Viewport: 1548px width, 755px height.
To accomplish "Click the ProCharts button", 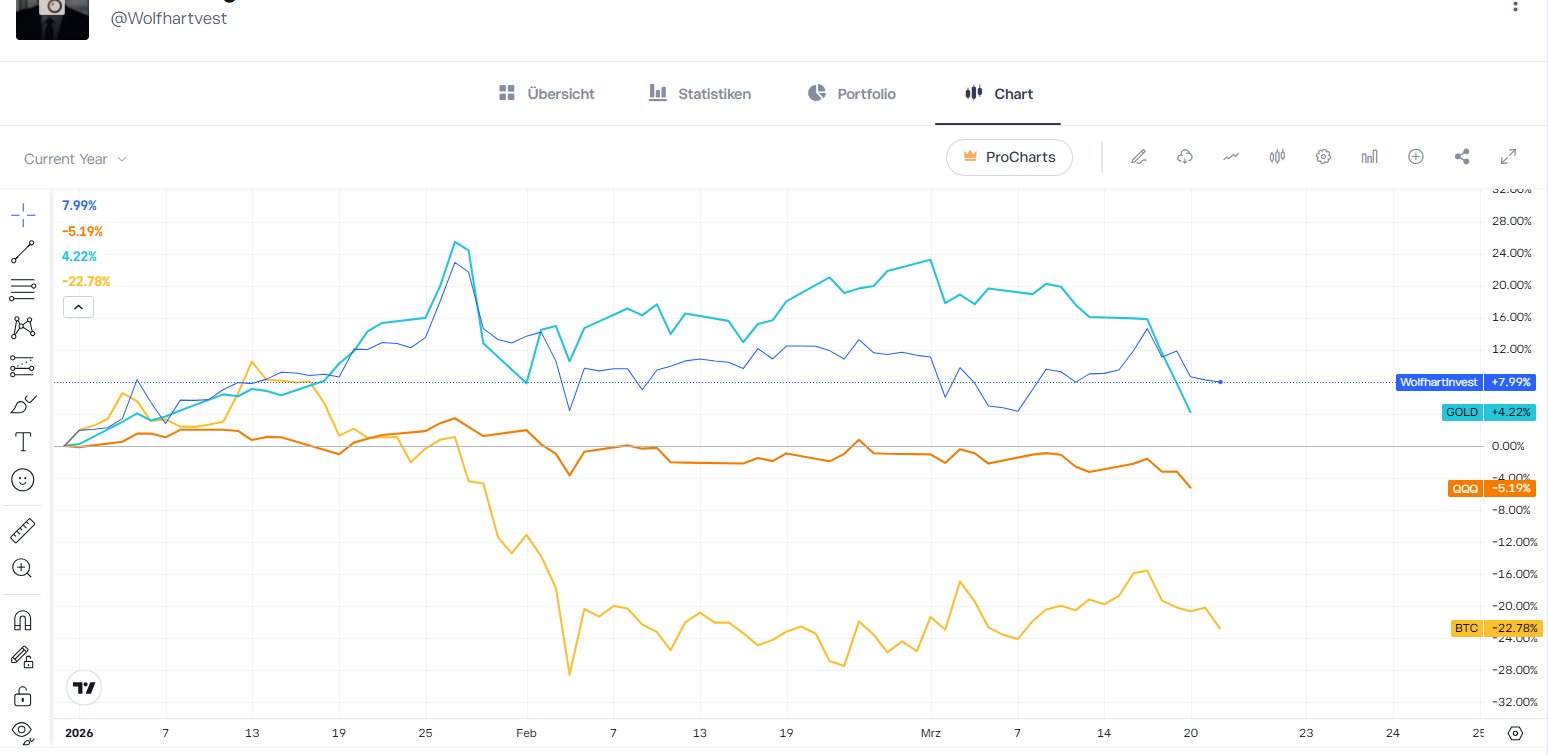I will pyautogui.click(x=1009, y=157).
